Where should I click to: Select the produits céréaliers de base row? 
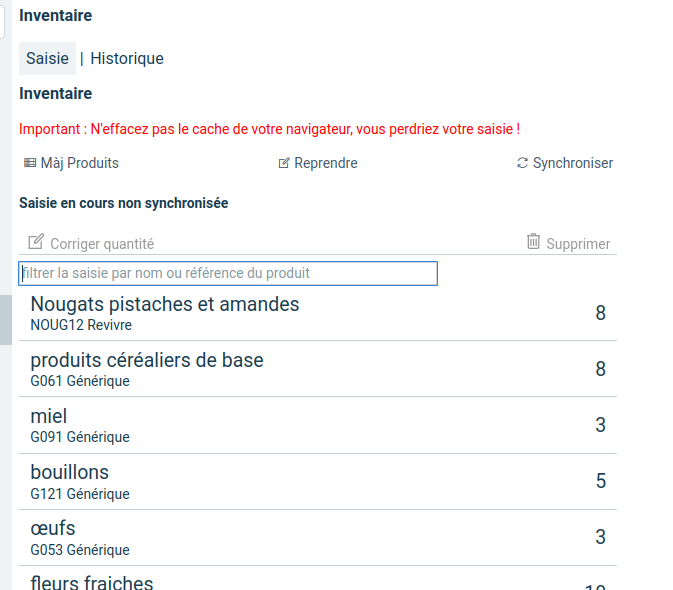318,369
